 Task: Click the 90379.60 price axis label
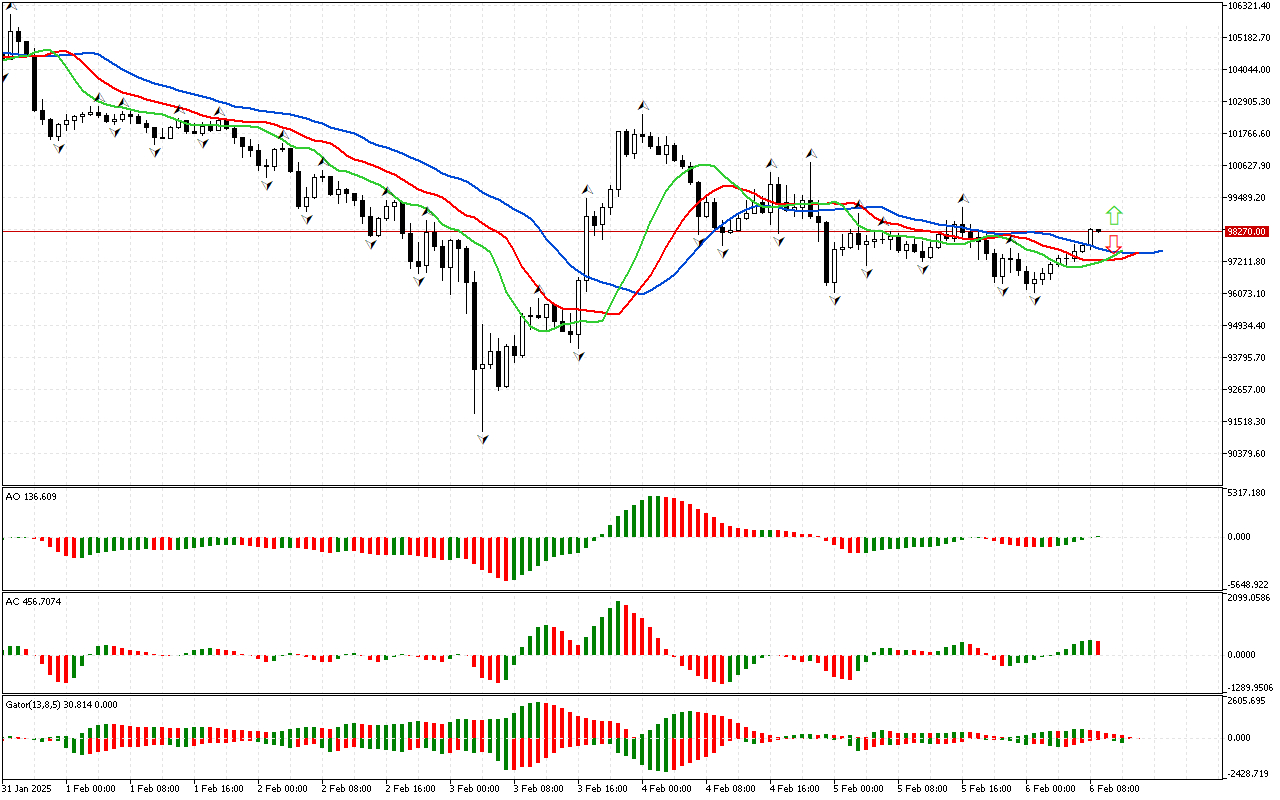click(x=1247, y=454)
